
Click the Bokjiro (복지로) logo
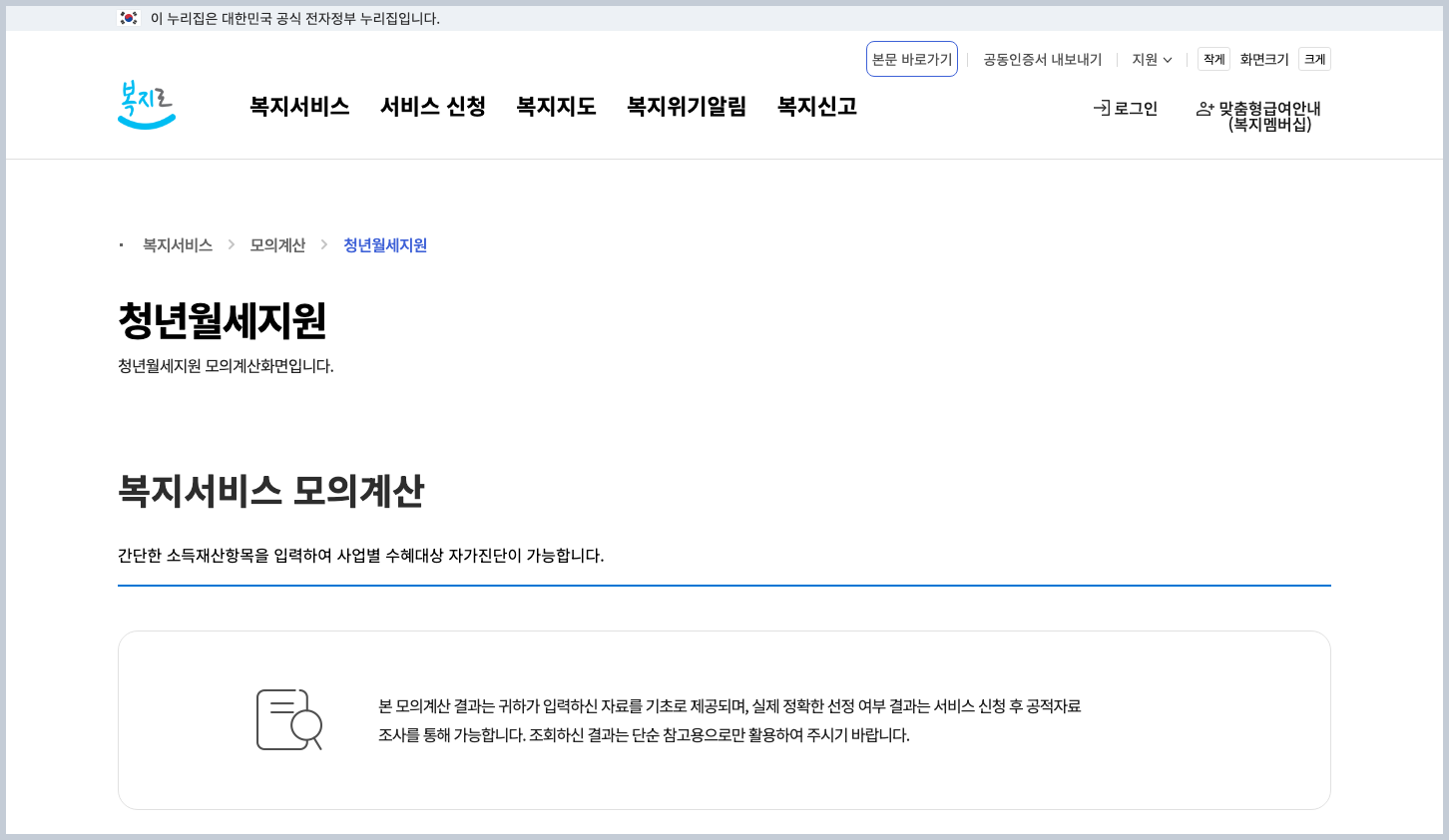tap(147, 105)
